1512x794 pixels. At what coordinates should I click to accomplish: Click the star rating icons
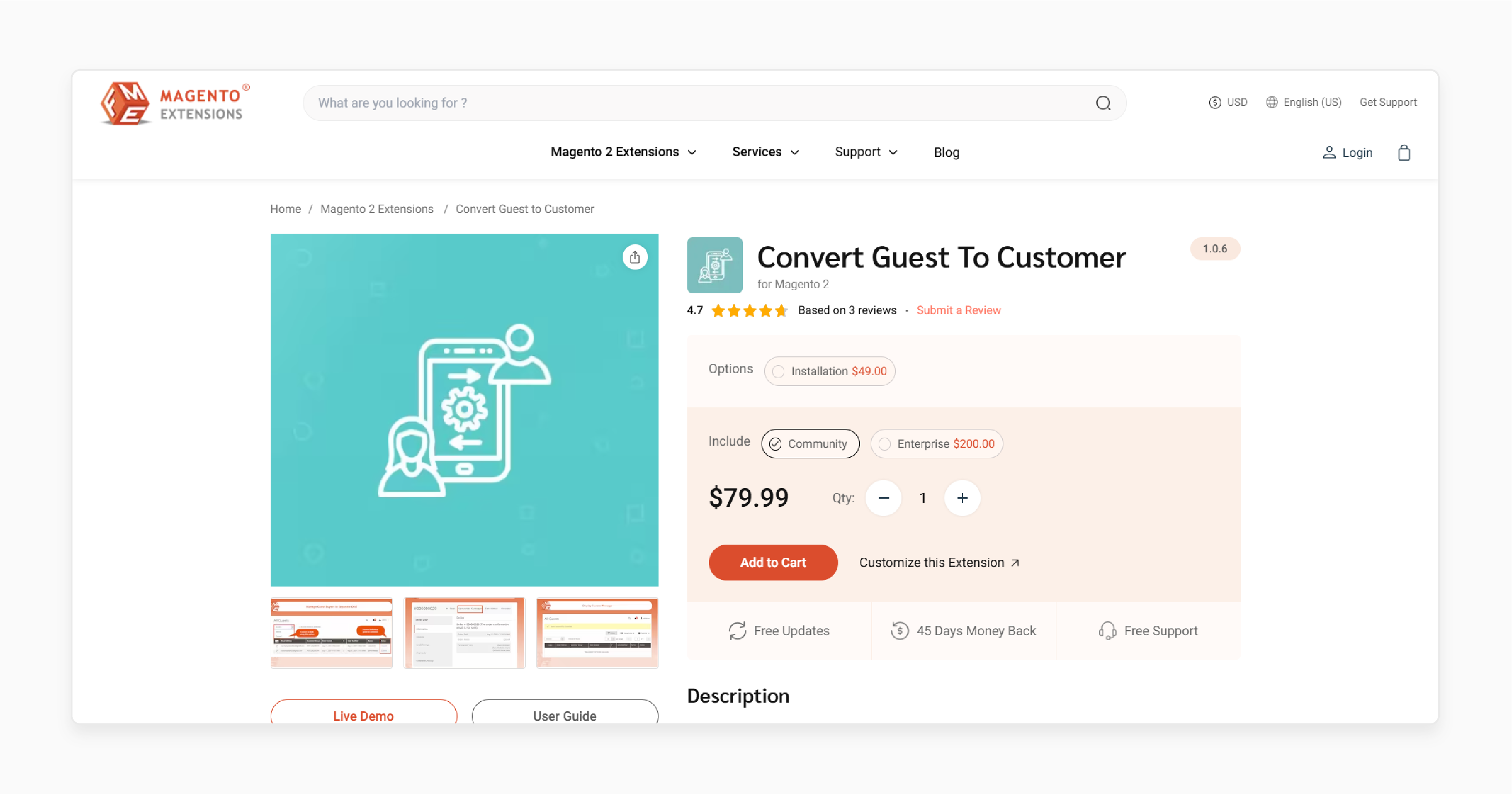pos(749,310)
